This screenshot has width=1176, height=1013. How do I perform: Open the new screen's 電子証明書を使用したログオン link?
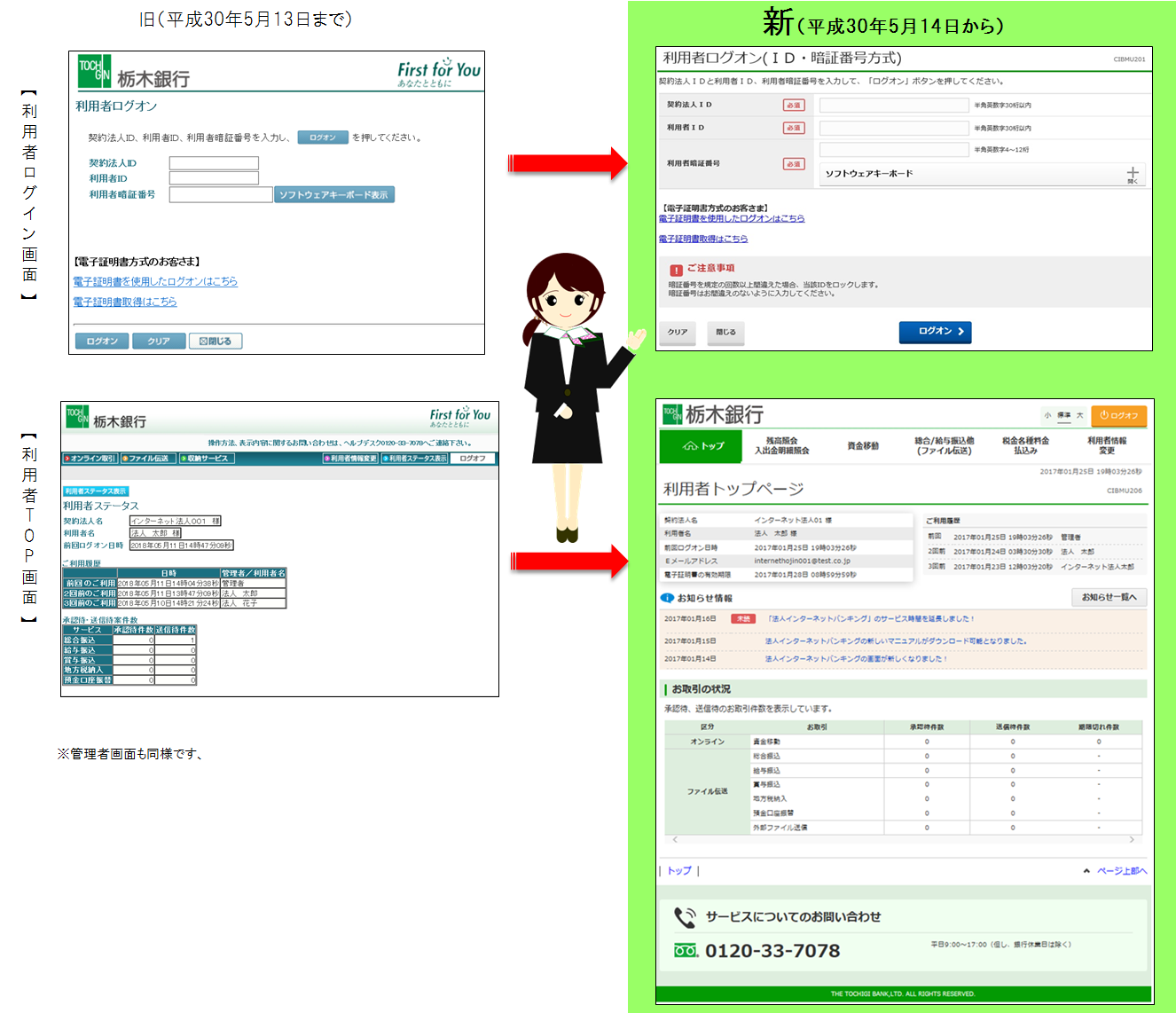pos(732,218)
